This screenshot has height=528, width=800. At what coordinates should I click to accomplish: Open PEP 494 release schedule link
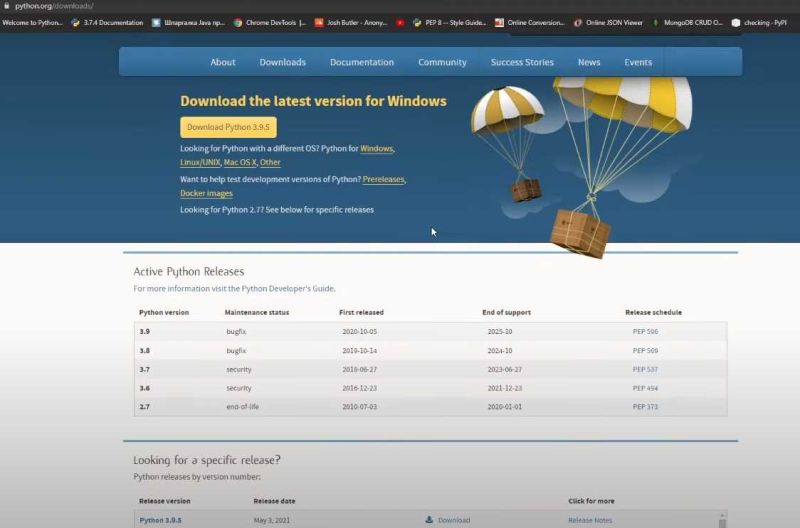pos(645,388)
